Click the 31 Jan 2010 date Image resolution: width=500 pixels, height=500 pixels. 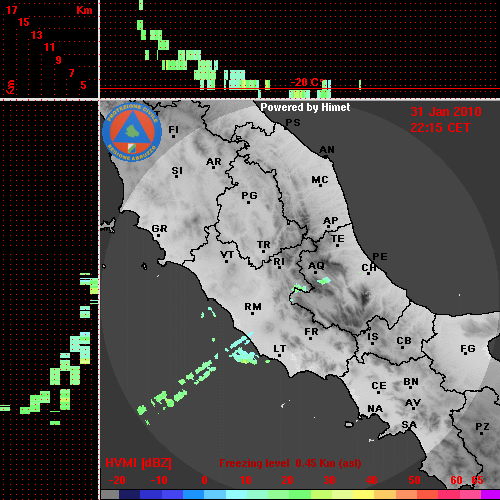click(x=446, y=112)
